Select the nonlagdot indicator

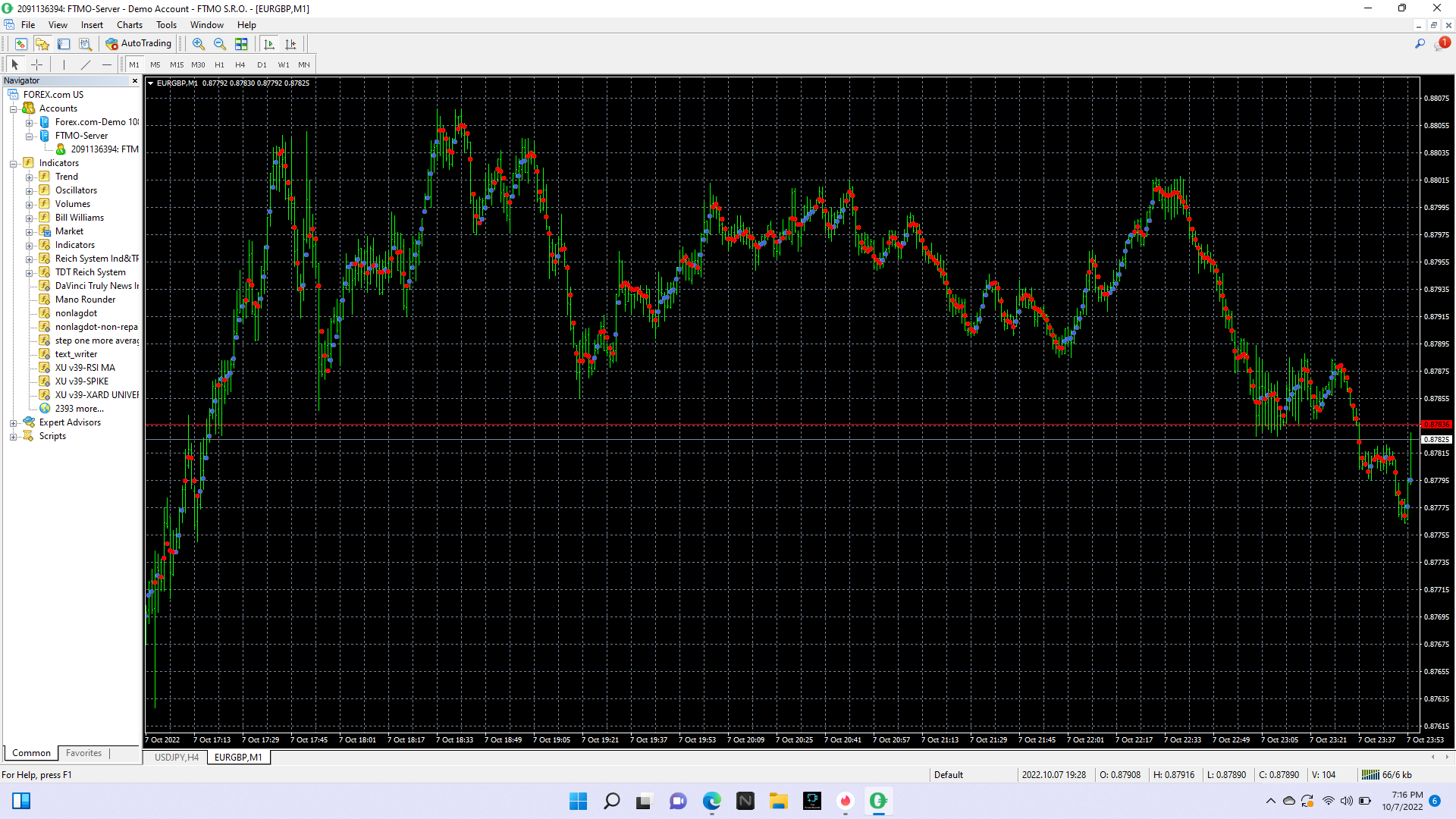click(76, 313)
